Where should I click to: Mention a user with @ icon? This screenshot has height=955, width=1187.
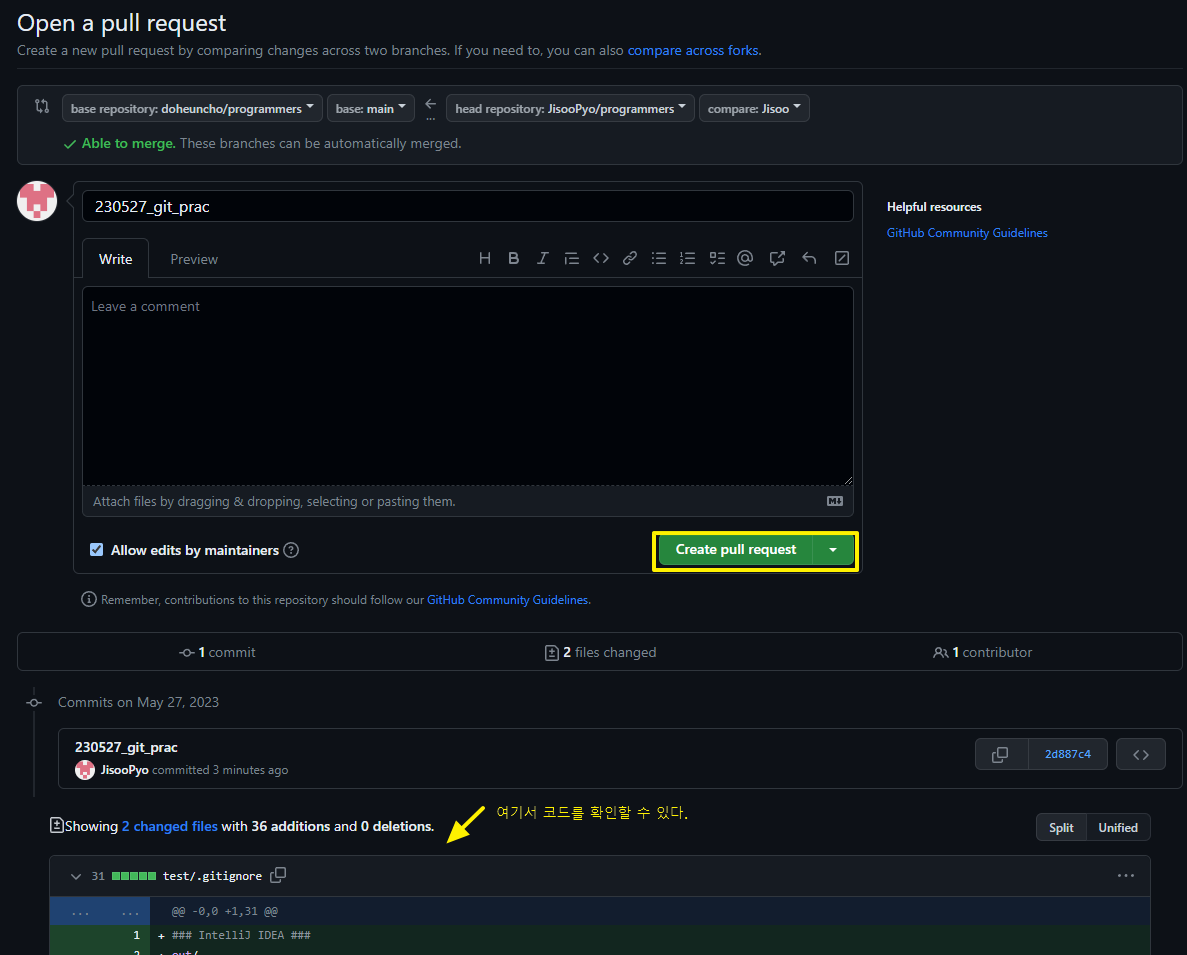(x=745, y=259)
